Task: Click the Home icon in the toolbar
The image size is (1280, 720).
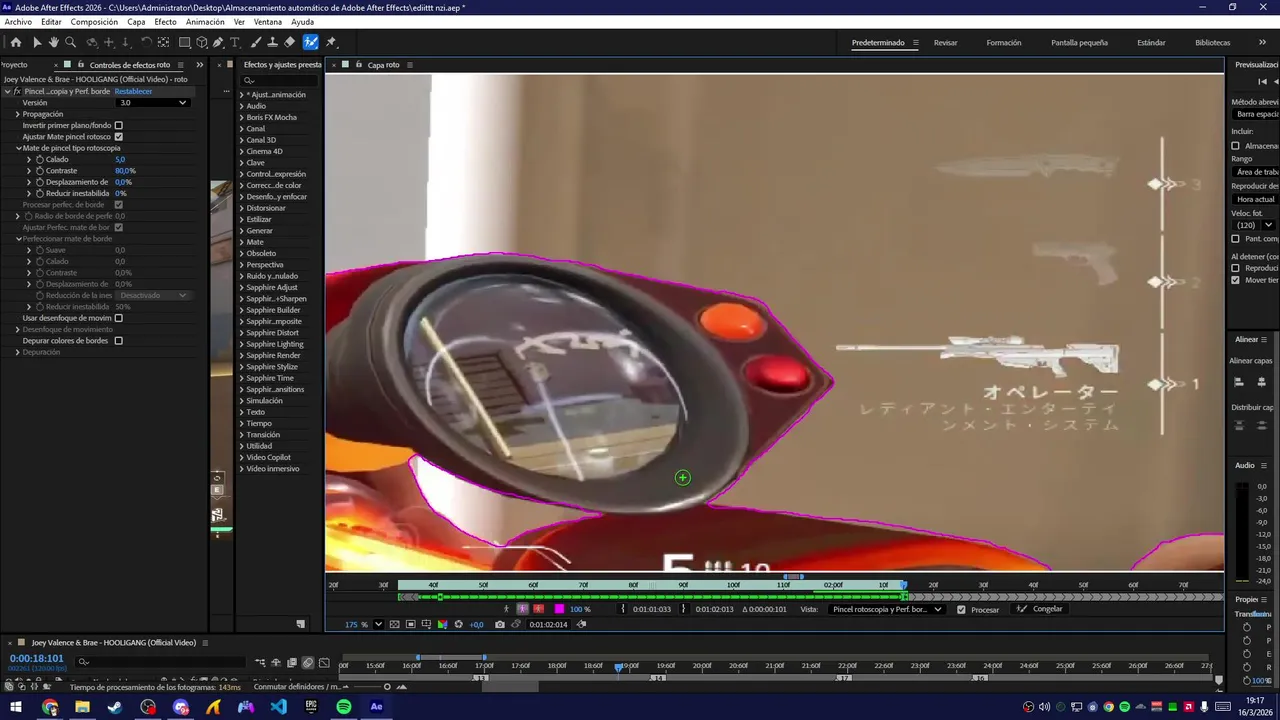Action: (15, 42)
